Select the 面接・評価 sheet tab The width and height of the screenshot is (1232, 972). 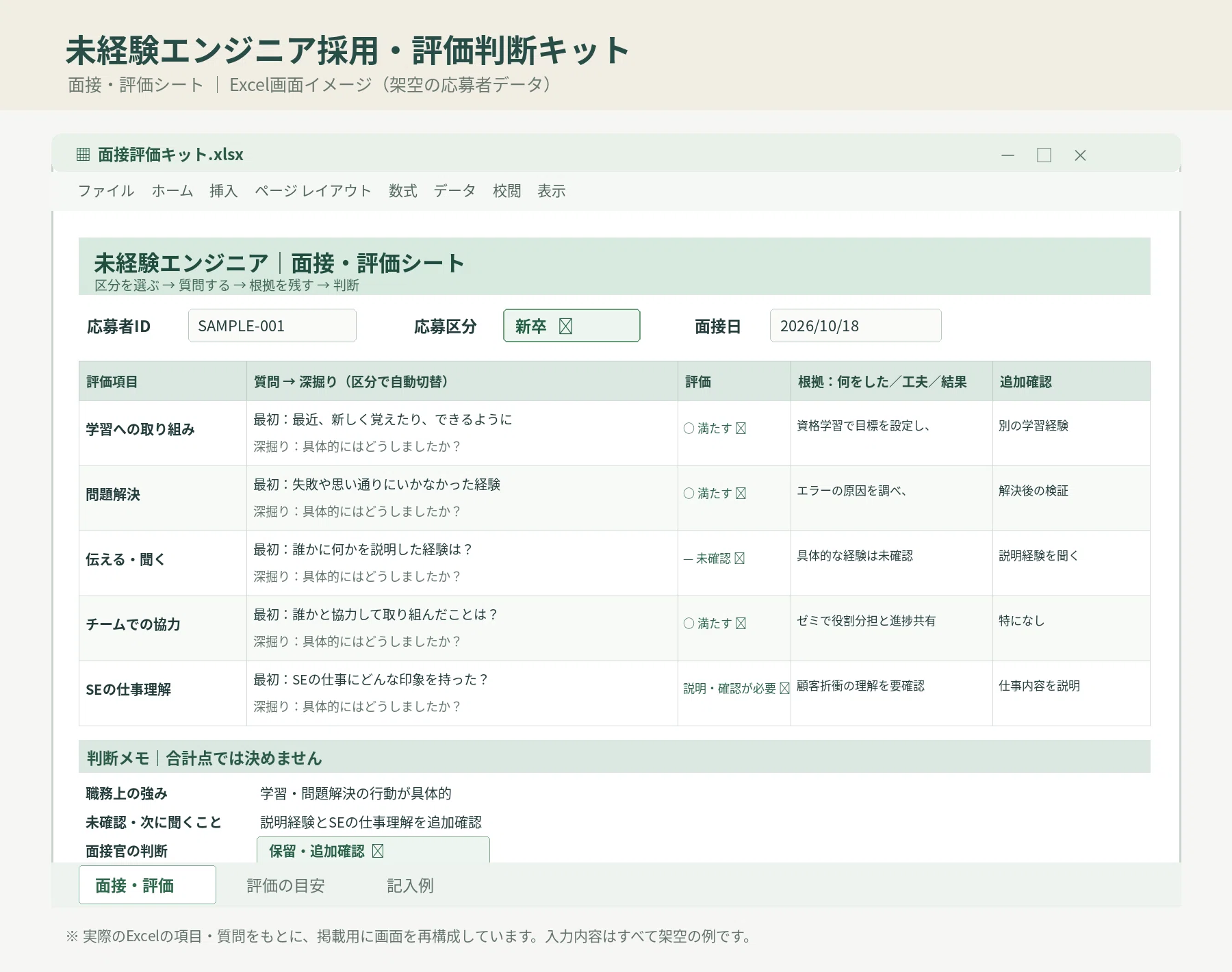coord(147,885)
